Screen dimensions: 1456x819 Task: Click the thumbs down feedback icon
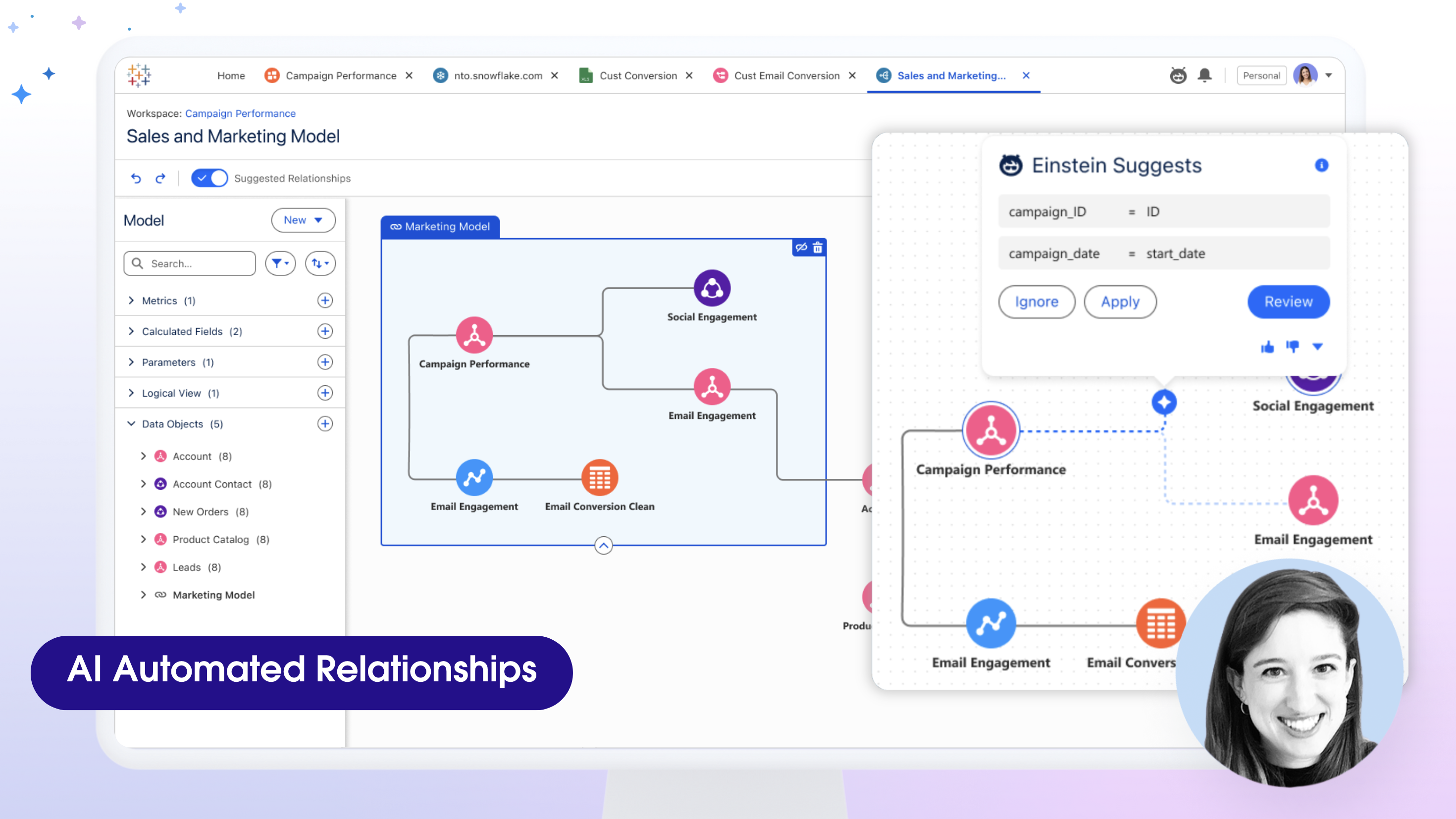(x=1292, y=346)
